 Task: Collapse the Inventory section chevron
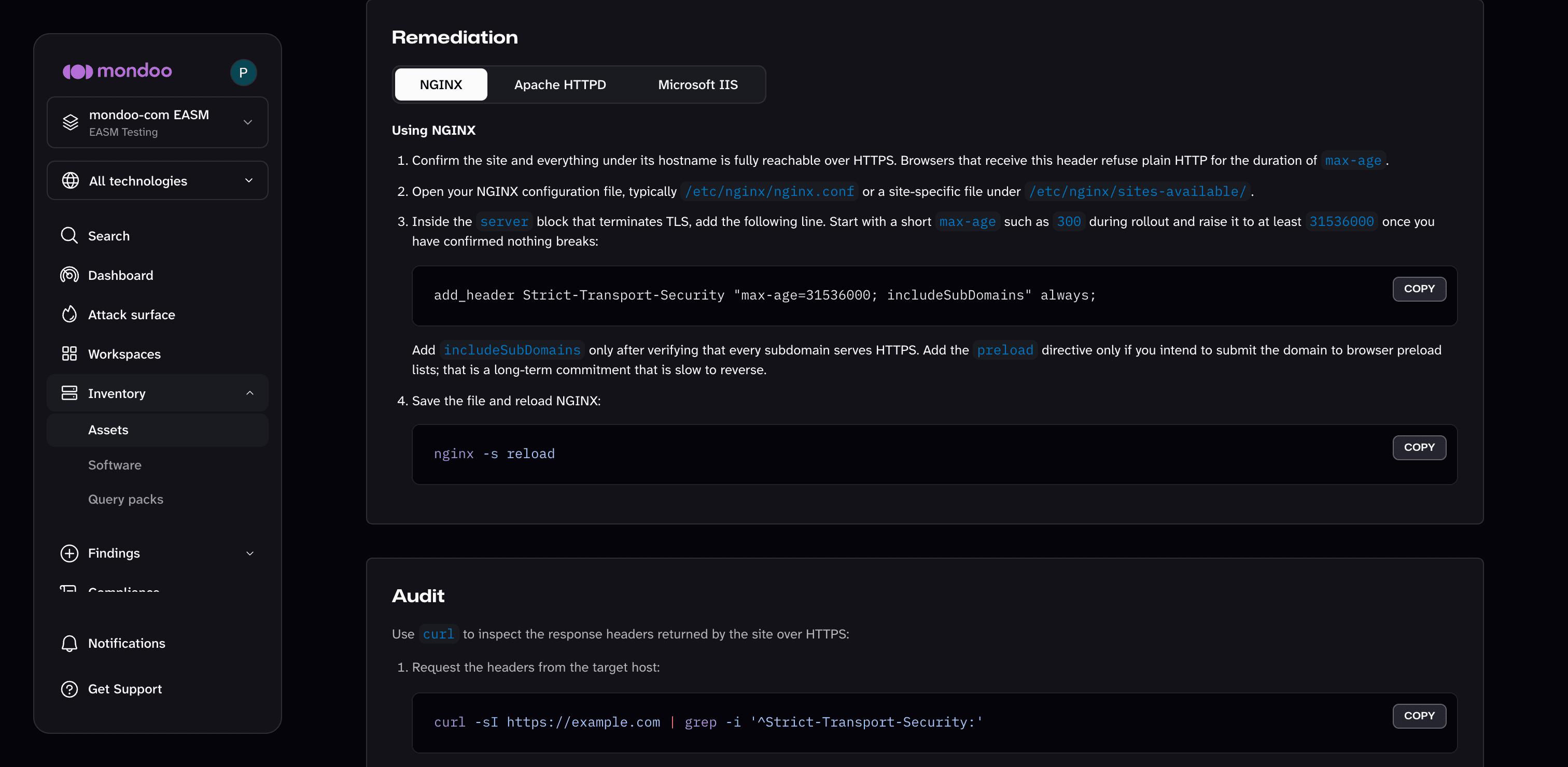point(249,393)
